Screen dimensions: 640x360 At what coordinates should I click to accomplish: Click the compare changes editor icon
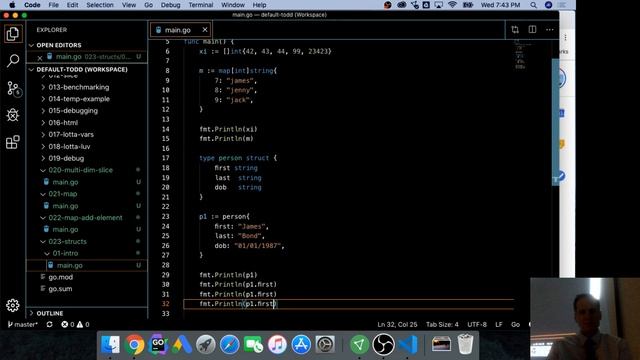tap(515, 30)
